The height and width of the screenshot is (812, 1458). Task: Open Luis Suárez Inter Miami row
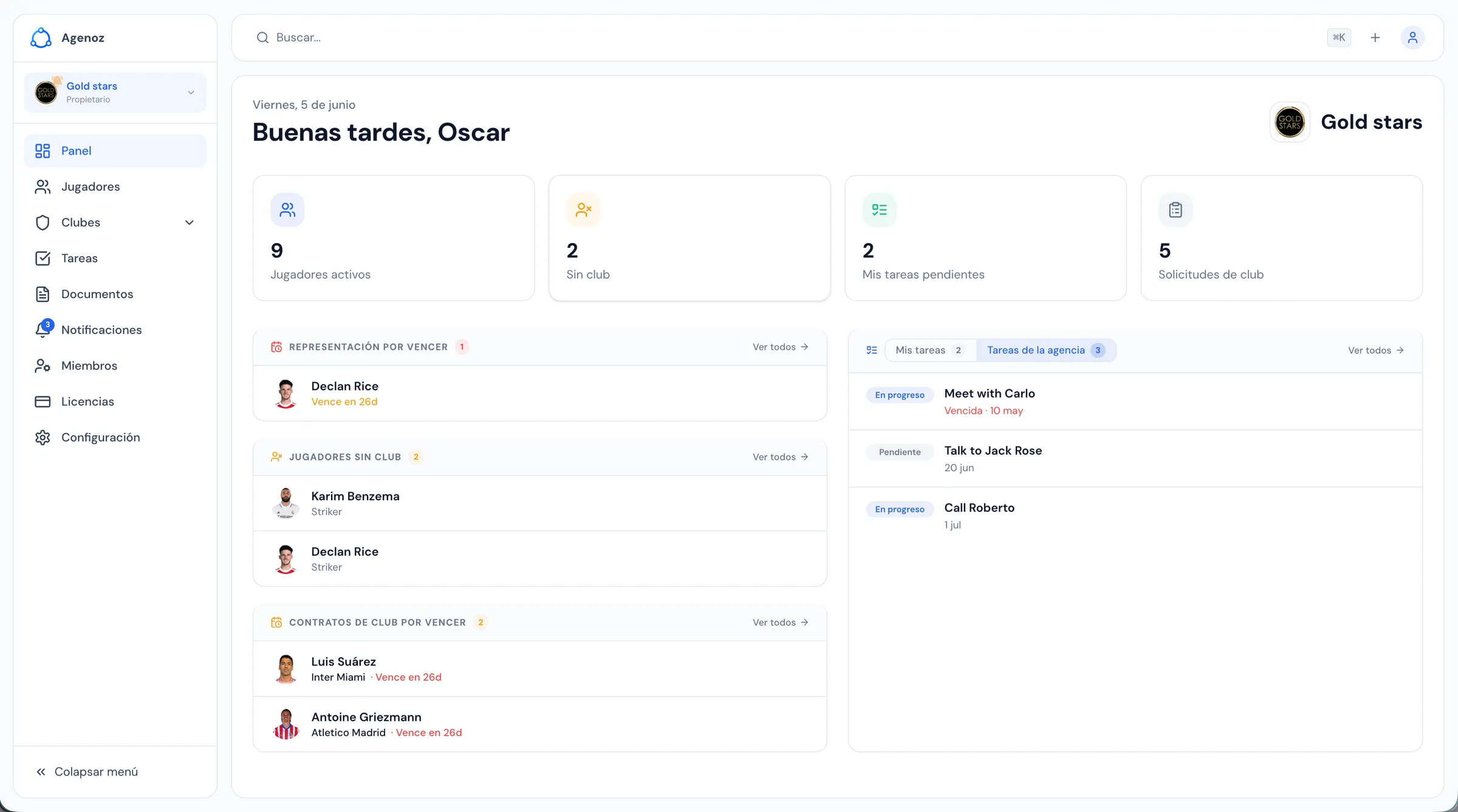540,669
